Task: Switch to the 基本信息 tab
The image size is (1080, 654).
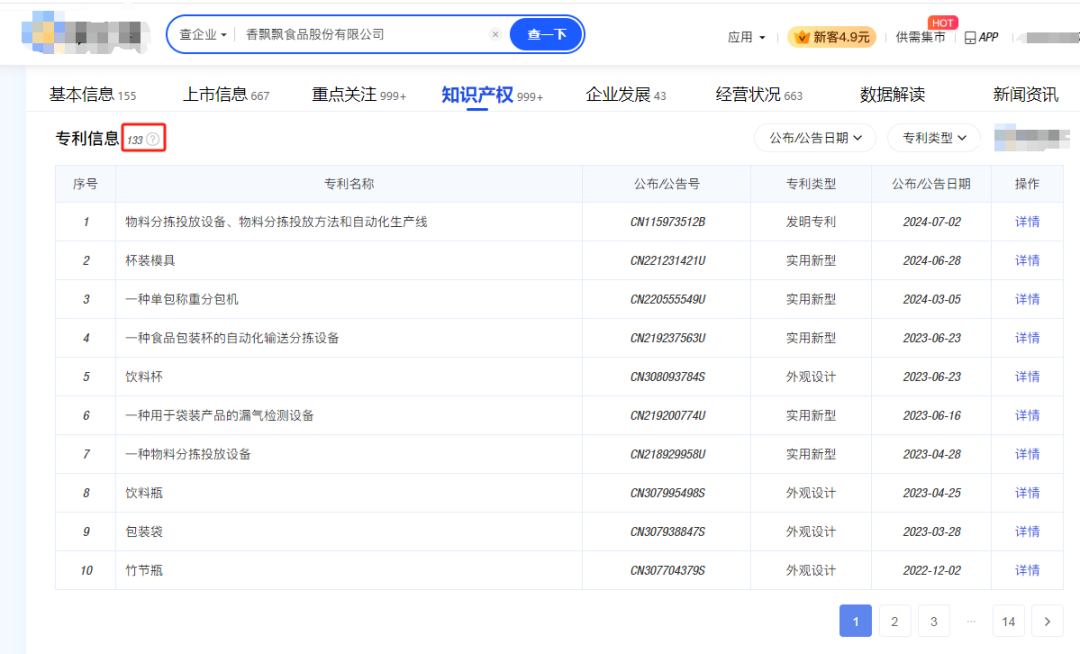Action: [92, 95]
